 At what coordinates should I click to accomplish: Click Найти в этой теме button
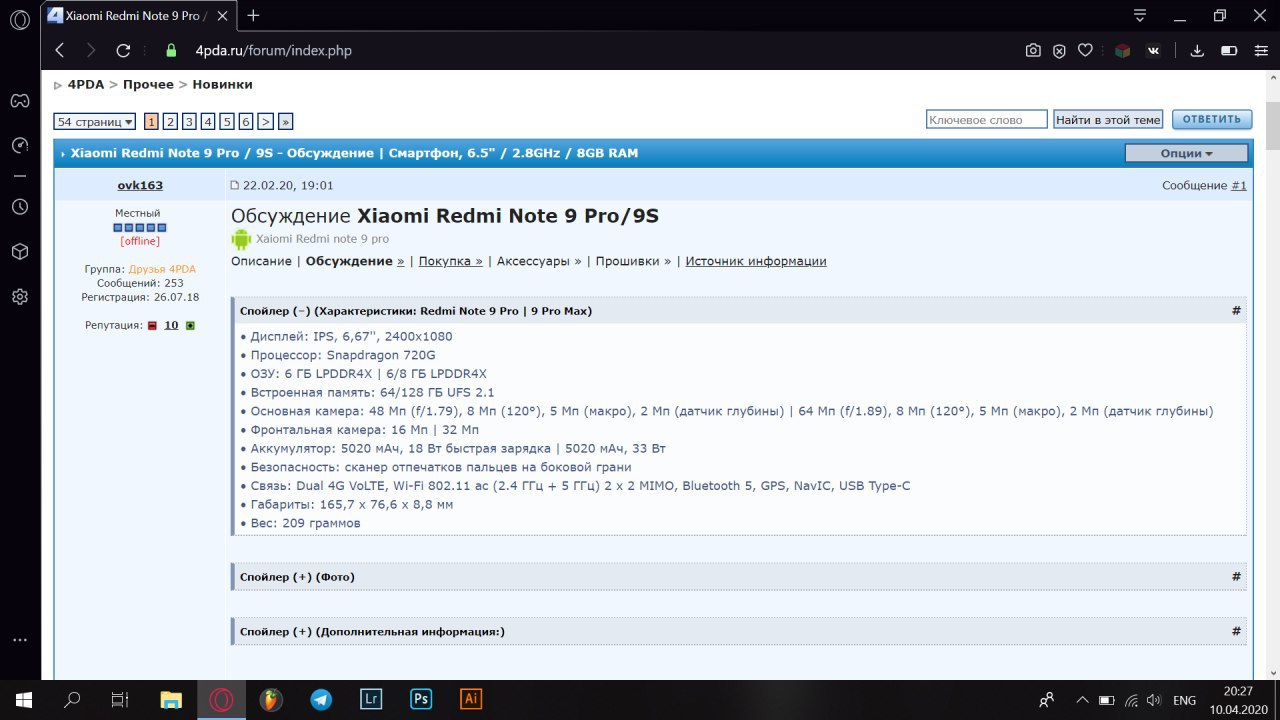click(x=1108, y=120)
